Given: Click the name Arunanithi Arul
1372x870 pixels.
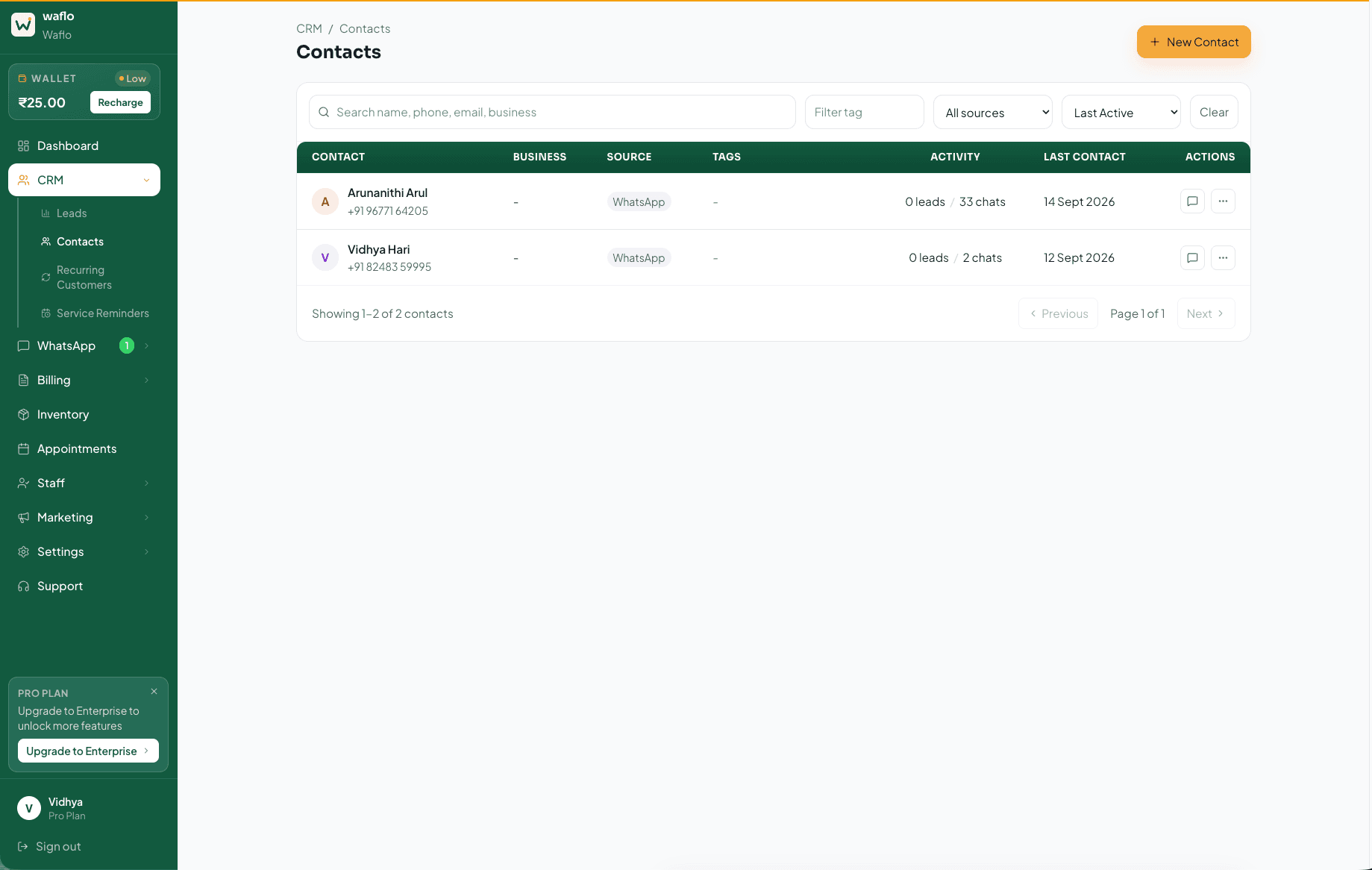Looking at the screenshot, I should (x=387, y=193).
